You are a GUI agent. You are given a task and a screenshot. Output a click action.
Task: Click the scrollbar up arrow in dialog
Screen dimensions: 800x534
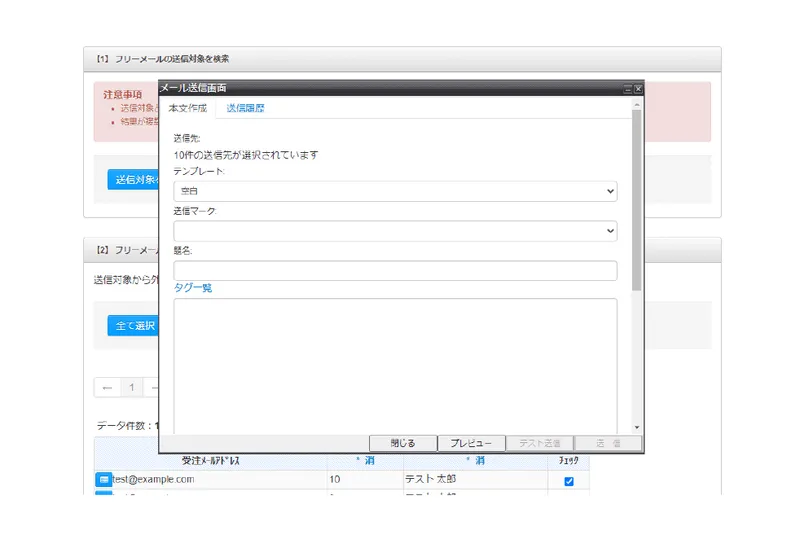636,105
